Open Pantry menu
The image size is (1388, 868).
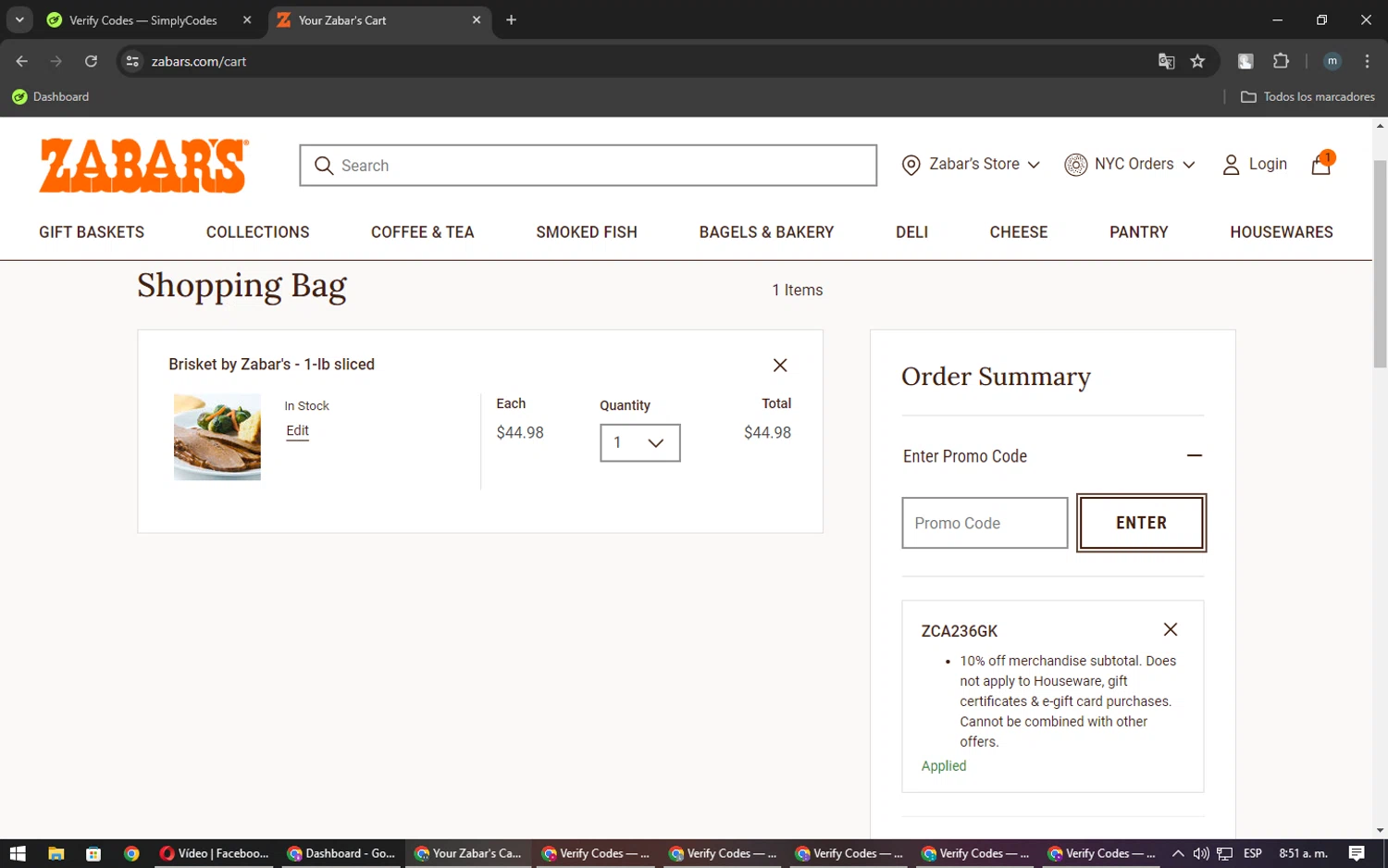point(1139,232)
